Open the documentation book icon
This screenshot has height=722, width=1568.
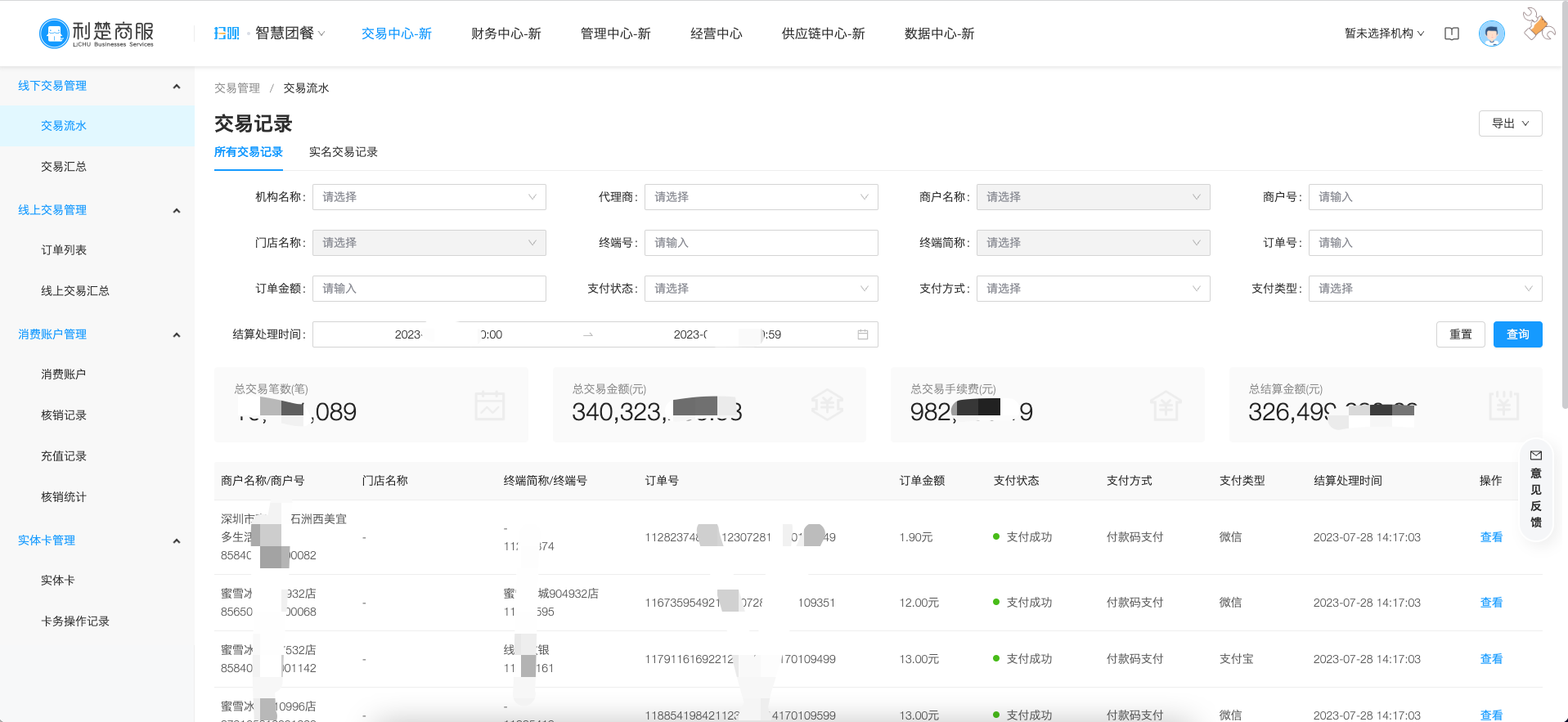pyautogui.click(x=1452, y=34)
